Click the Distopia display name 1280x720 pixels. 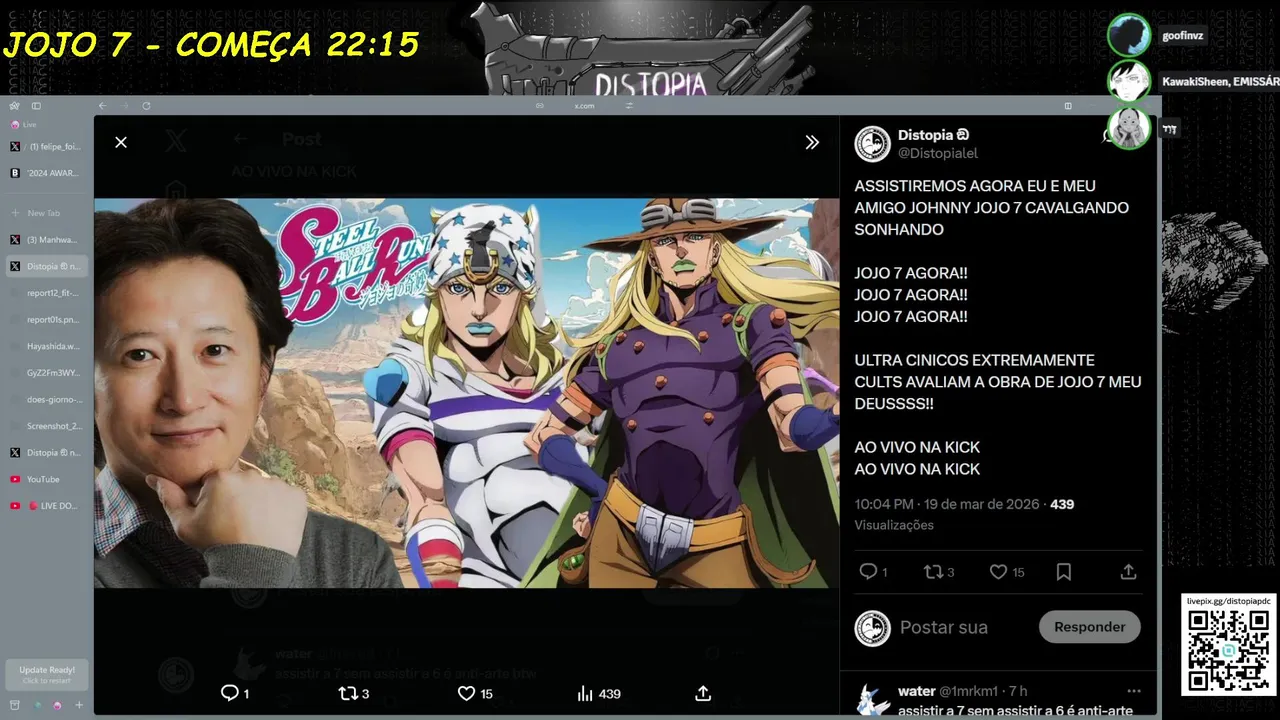(x=926, y=135)
